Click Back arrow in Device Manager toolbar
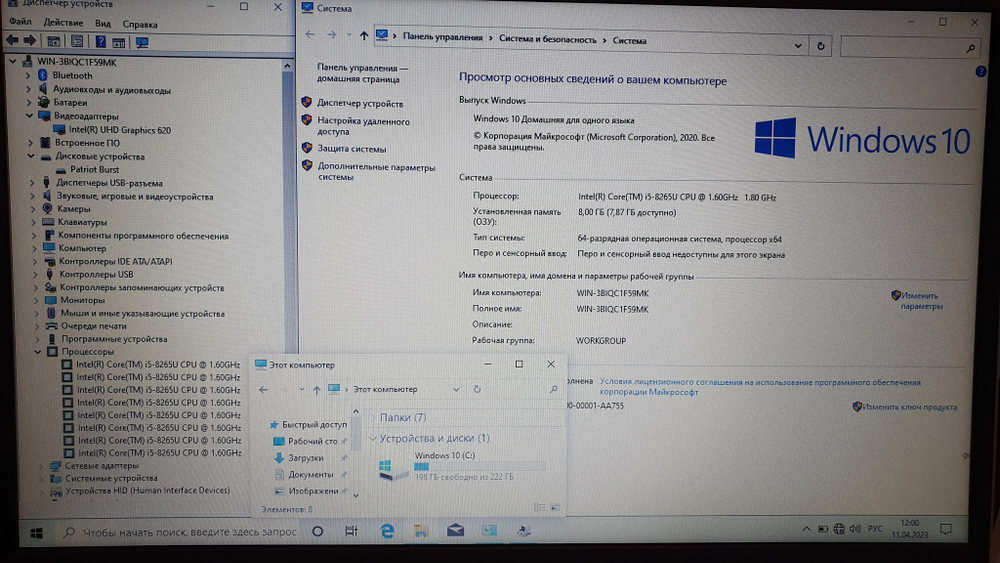The height and width of the screenshot is (563, 1000). coord(12,41)
